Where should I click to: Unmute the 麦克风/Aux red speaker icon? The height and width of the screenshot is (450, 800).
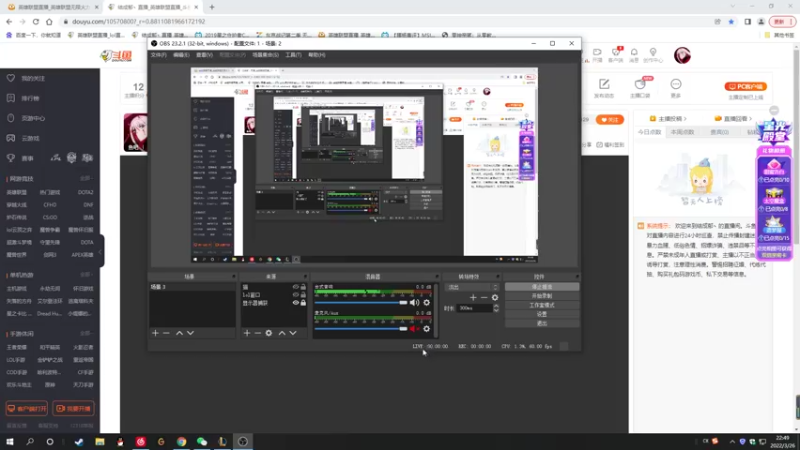(414, 329)
